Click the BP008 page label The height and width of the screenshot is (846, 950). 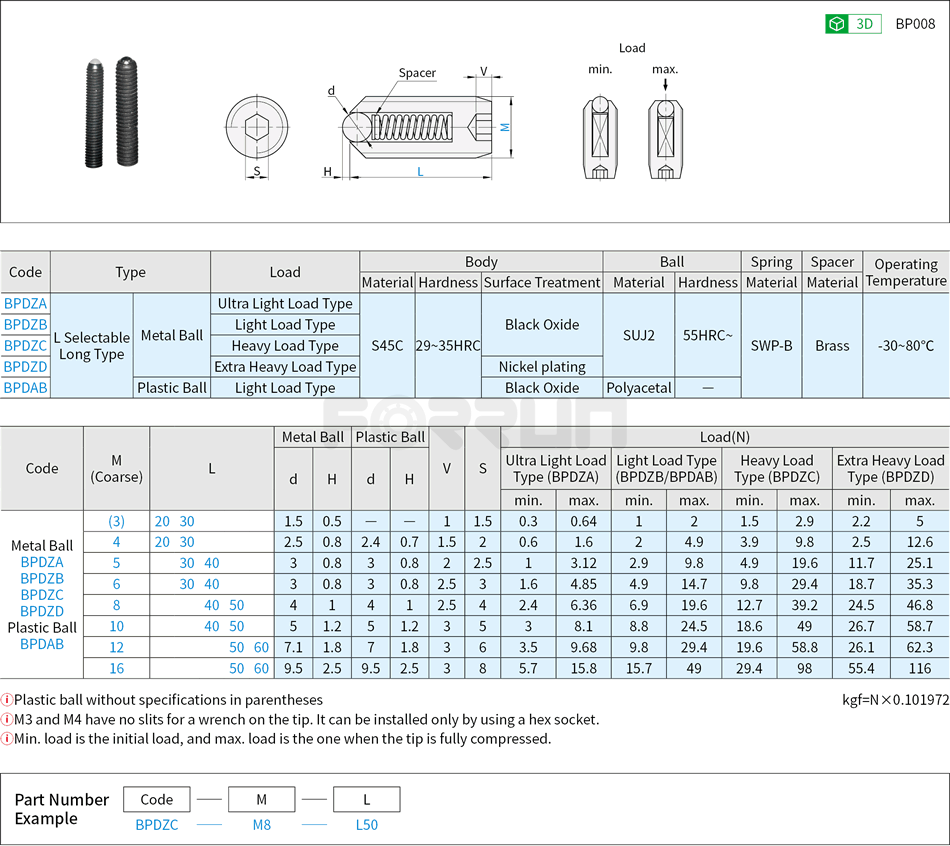(x=917, y=23)
